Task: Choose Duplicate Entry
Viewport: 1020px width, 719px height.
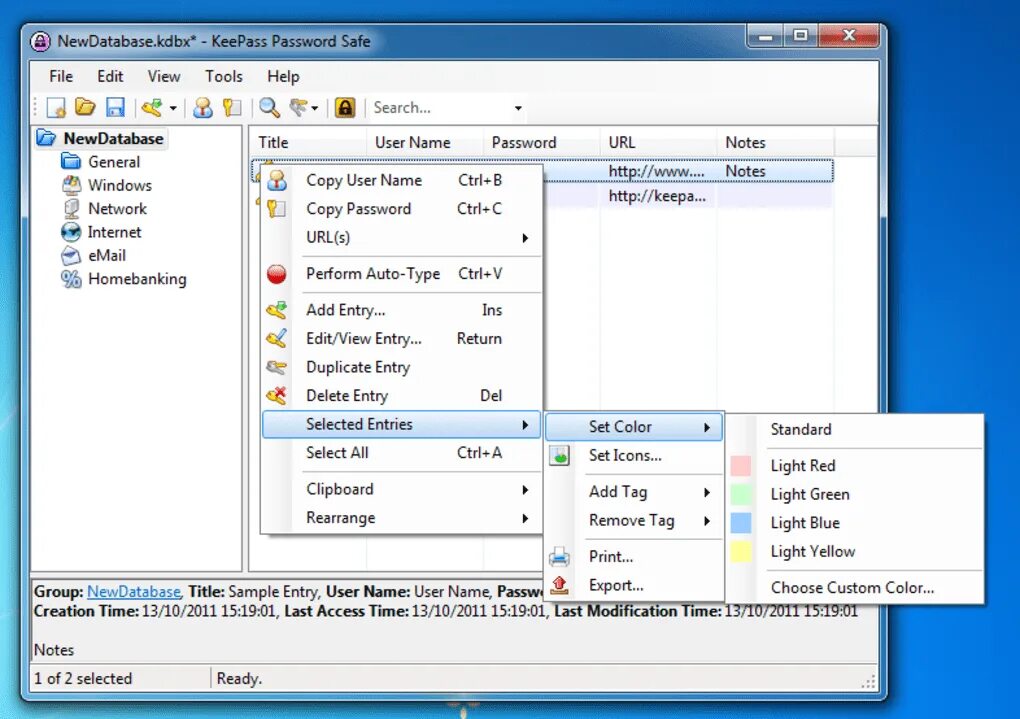Action: [401, 368]
